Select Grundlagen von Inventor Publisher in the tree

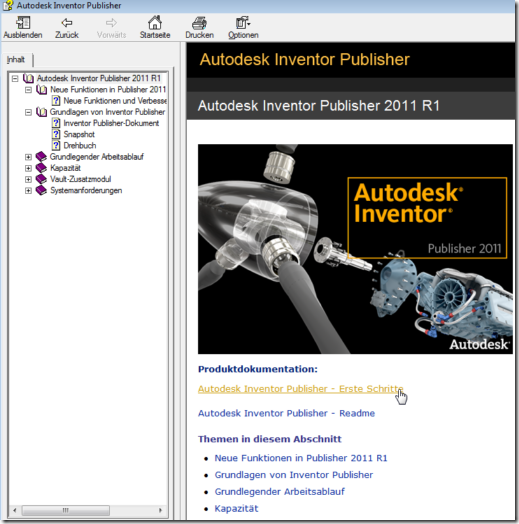pyautogui.click(x=107, y=112)
